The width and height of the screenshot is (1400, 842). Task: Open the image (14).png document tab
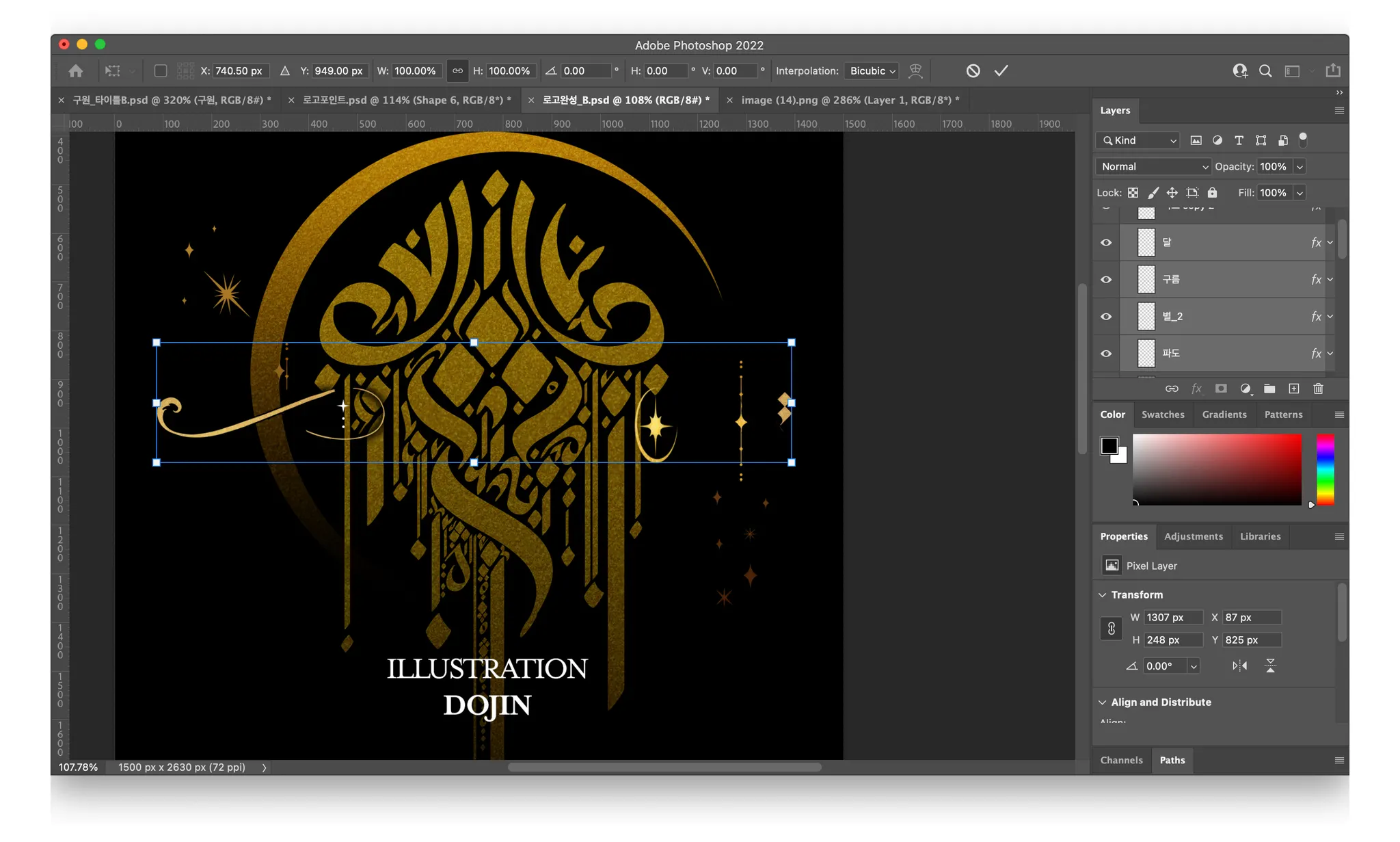850,100
